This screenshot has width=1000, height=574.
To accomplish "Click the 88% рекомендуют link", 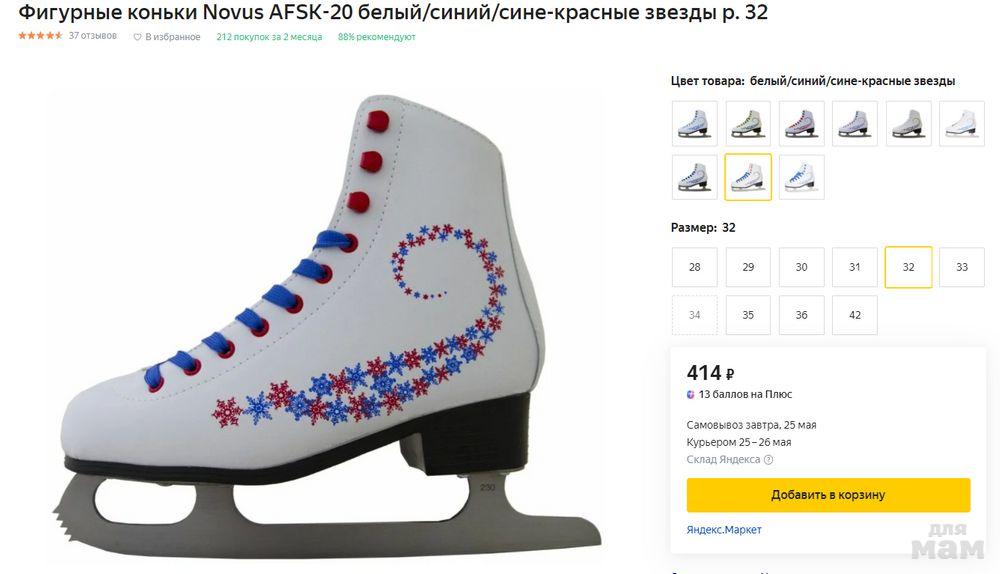I will (377, 37).
